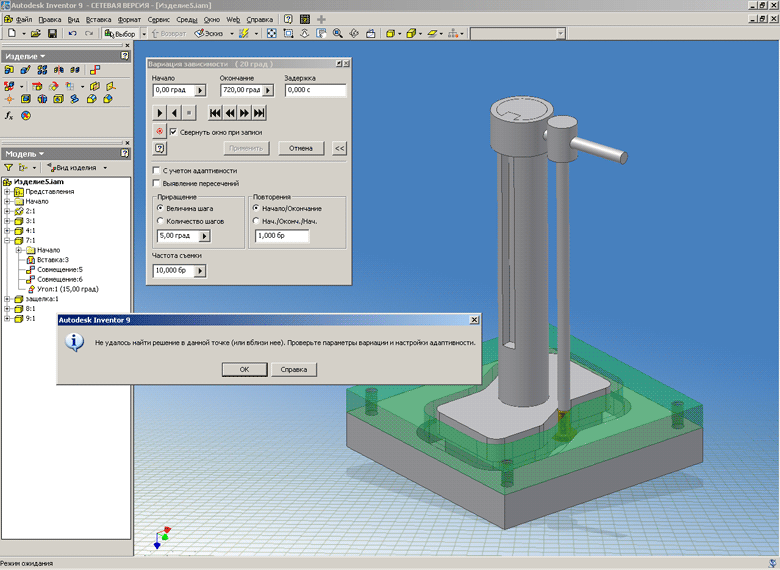The image size is (780, 570).
Task: Step forward with fast-forward button
Action: tap(244, 113)
